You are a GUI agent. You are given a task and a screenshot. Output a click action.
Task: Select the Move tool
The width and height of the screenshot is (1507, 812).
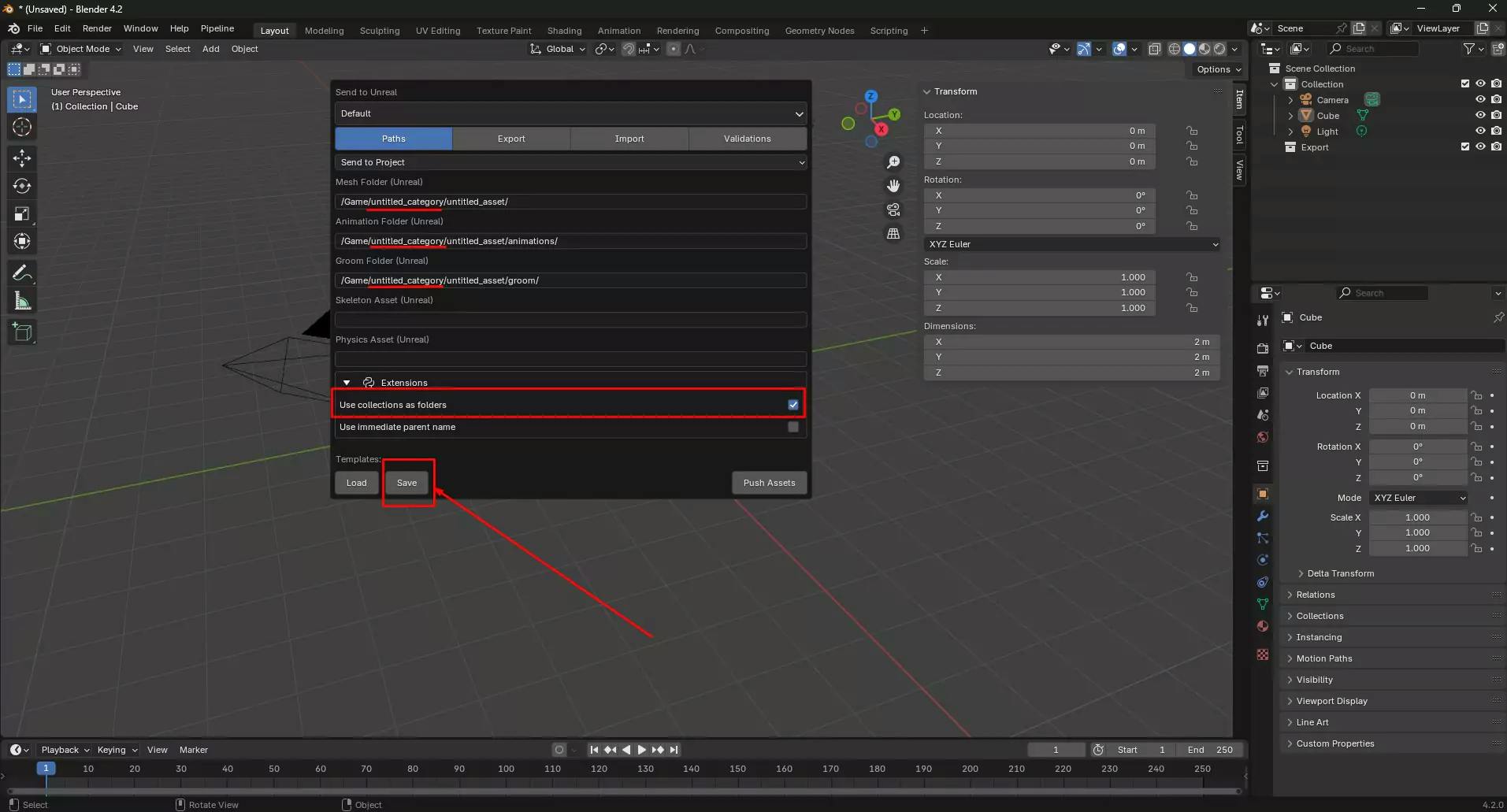pos(22,158)
